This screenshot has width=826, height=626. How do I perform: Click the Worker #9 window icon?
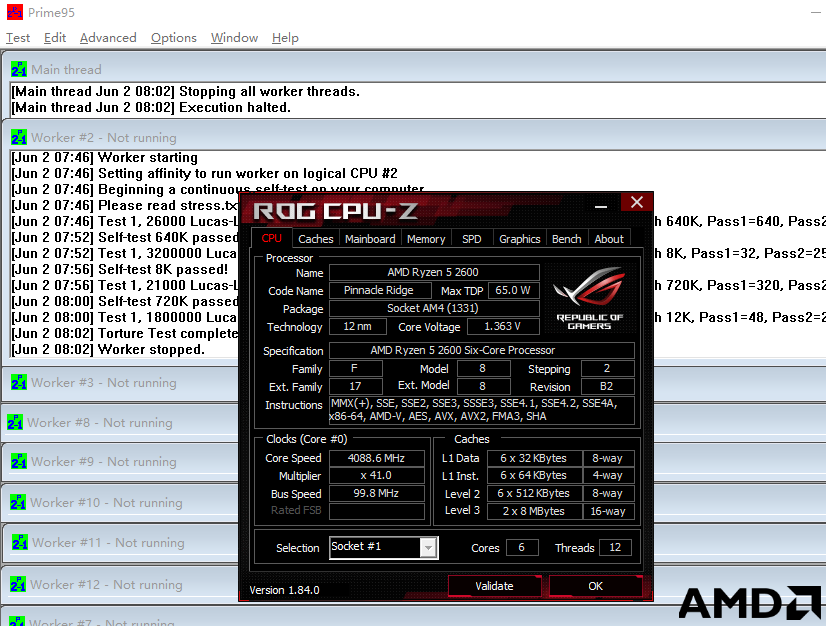(18, 461)
